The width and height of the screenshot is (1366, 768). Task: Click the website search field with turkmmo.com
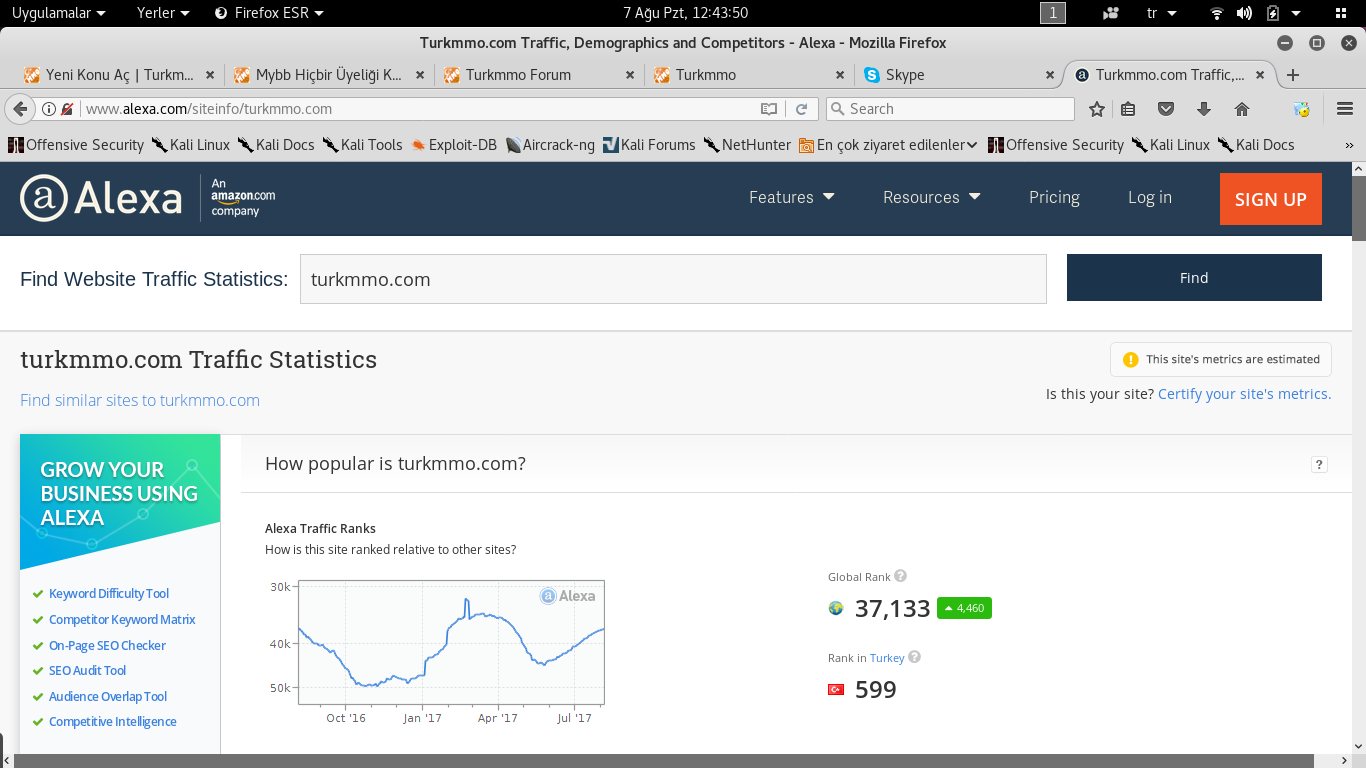click(x=673, y=279)
